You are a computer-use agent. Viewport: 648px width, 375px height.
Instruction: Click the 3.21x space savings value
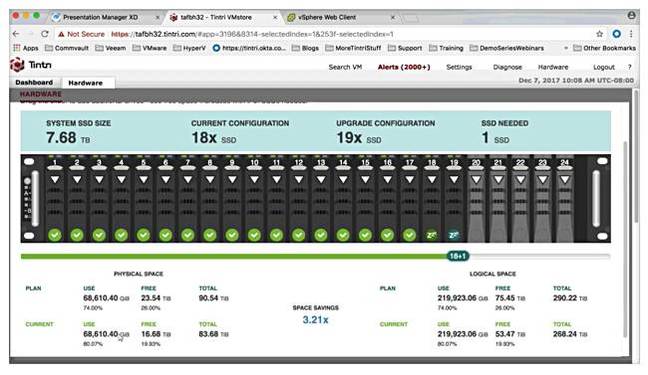tap(315, 320)
